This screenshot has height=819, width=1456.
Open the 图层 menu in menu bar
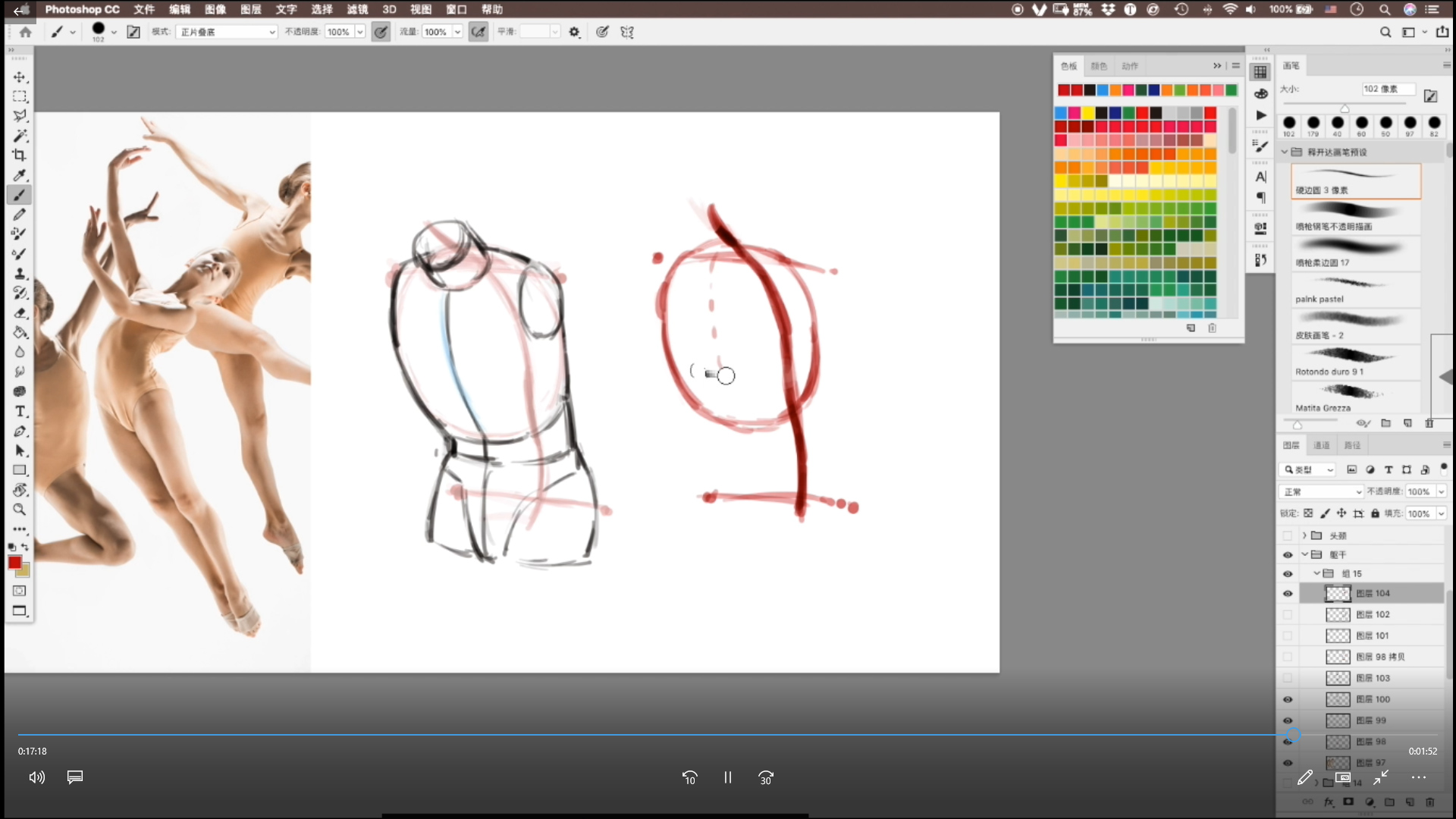click(251, 9)
